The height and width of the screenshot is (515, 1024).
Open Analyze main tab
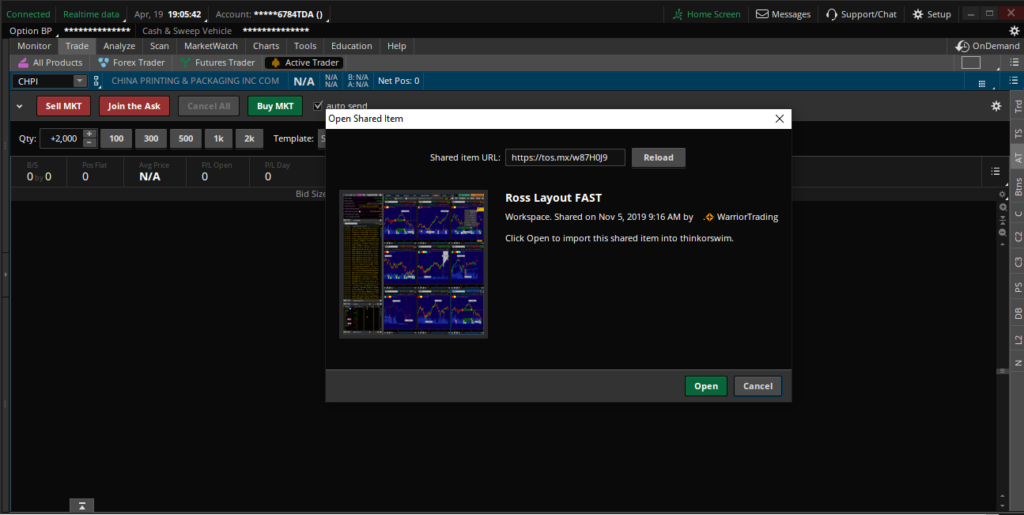coord(119,46)
